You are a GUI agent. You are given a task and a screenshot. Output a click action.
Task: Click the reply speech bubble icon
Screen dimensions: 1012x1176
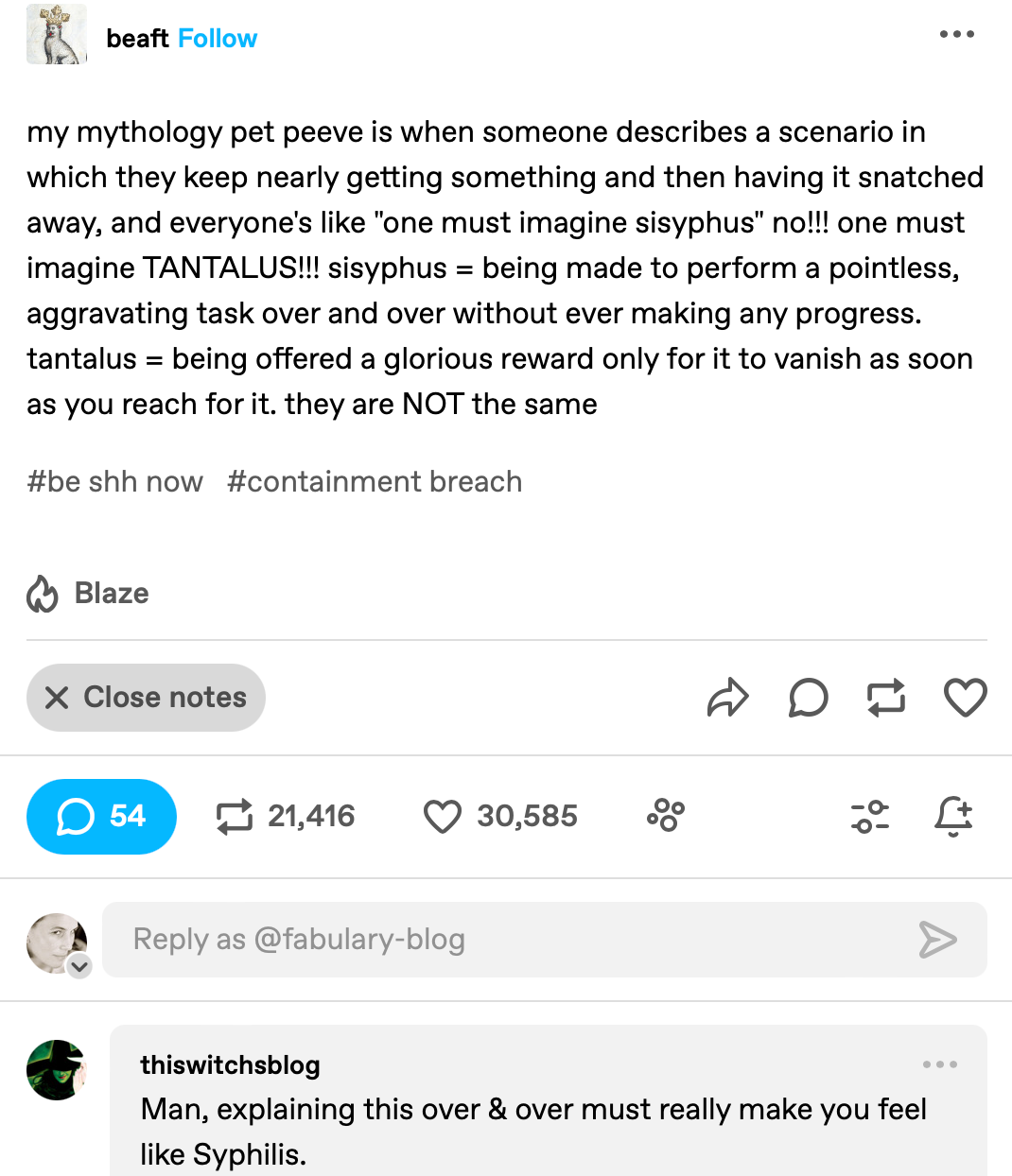pyautogui.click(x=807, y=698)
